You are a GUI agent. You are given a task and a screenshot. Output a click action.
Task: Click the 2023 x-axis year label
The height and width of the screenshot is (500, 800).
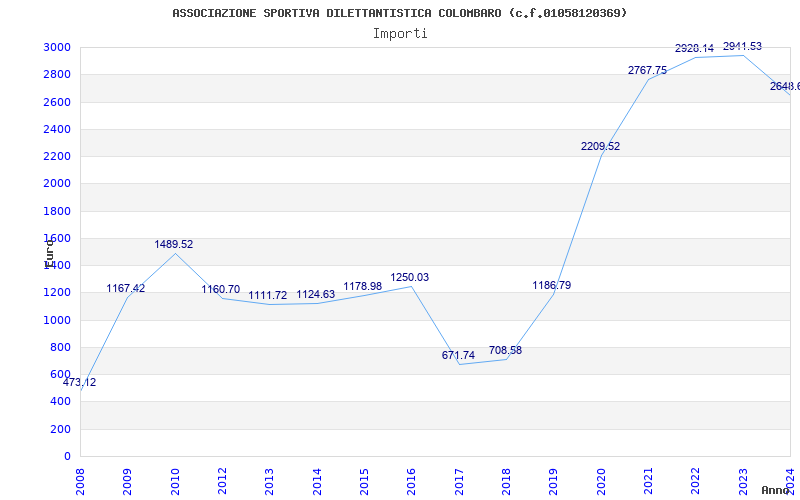pos(743,481)
